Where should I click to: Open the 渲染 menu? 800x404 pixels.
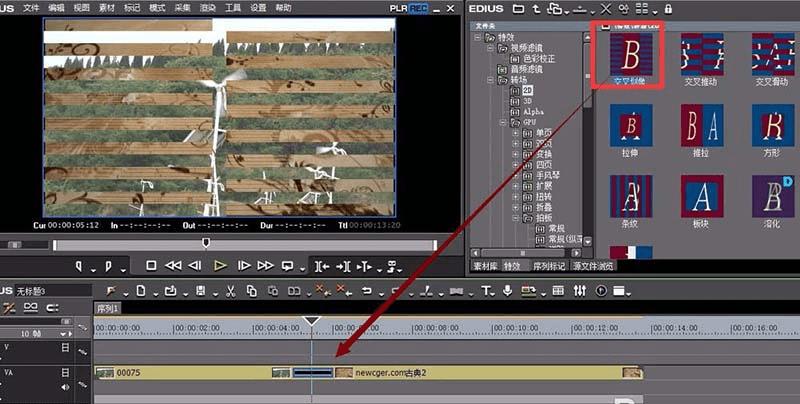[x=208, y=8]
